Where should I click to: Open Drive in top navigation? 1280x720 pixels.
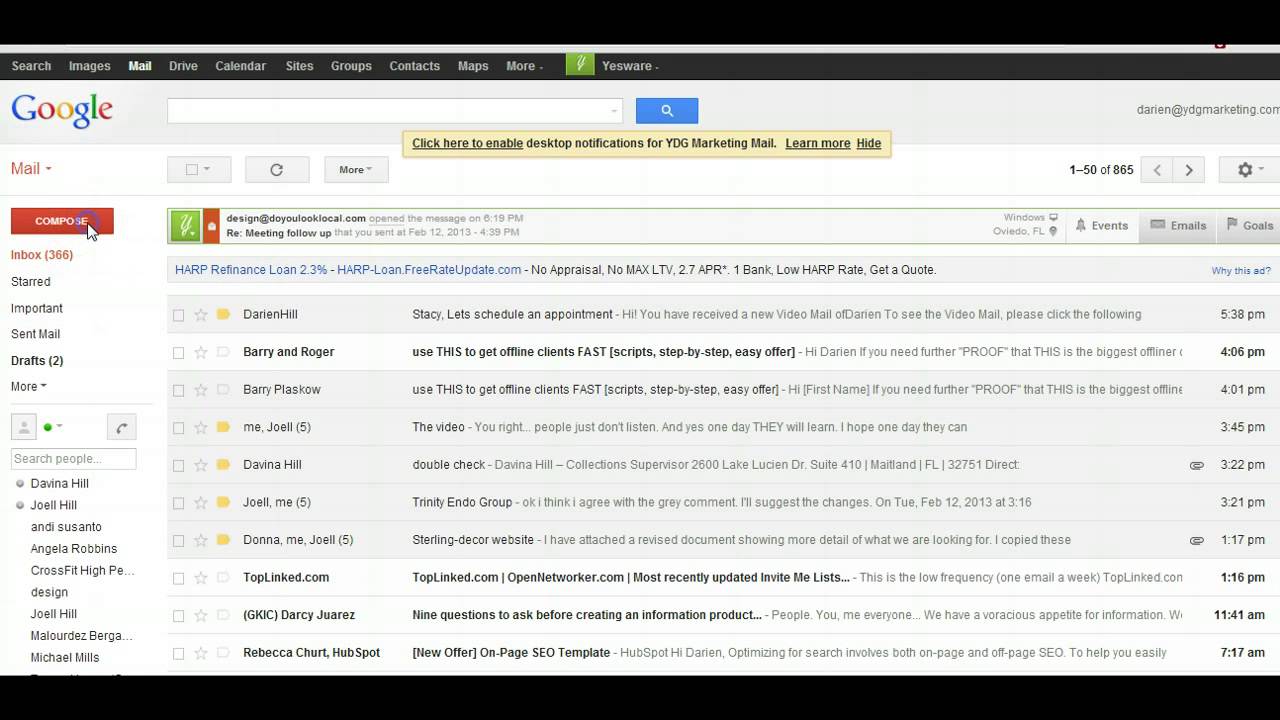[183, 66]
